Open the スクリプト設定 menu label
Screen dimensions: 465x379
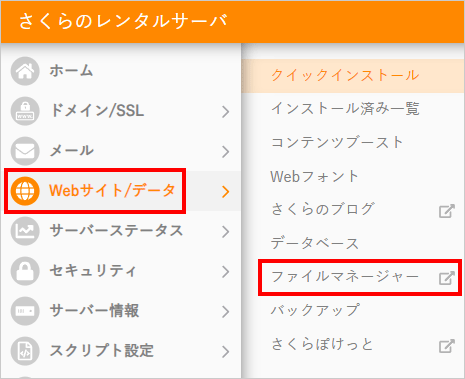[x=101, y=350]
